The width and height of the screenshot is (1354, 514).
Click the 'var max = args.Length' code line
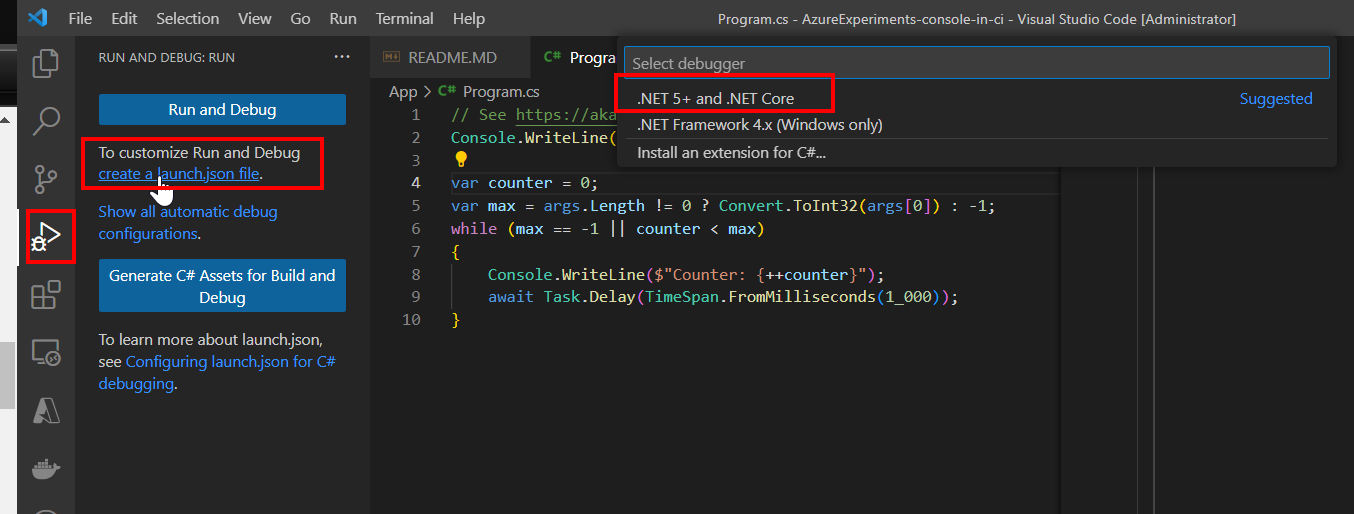coord(723,206)
